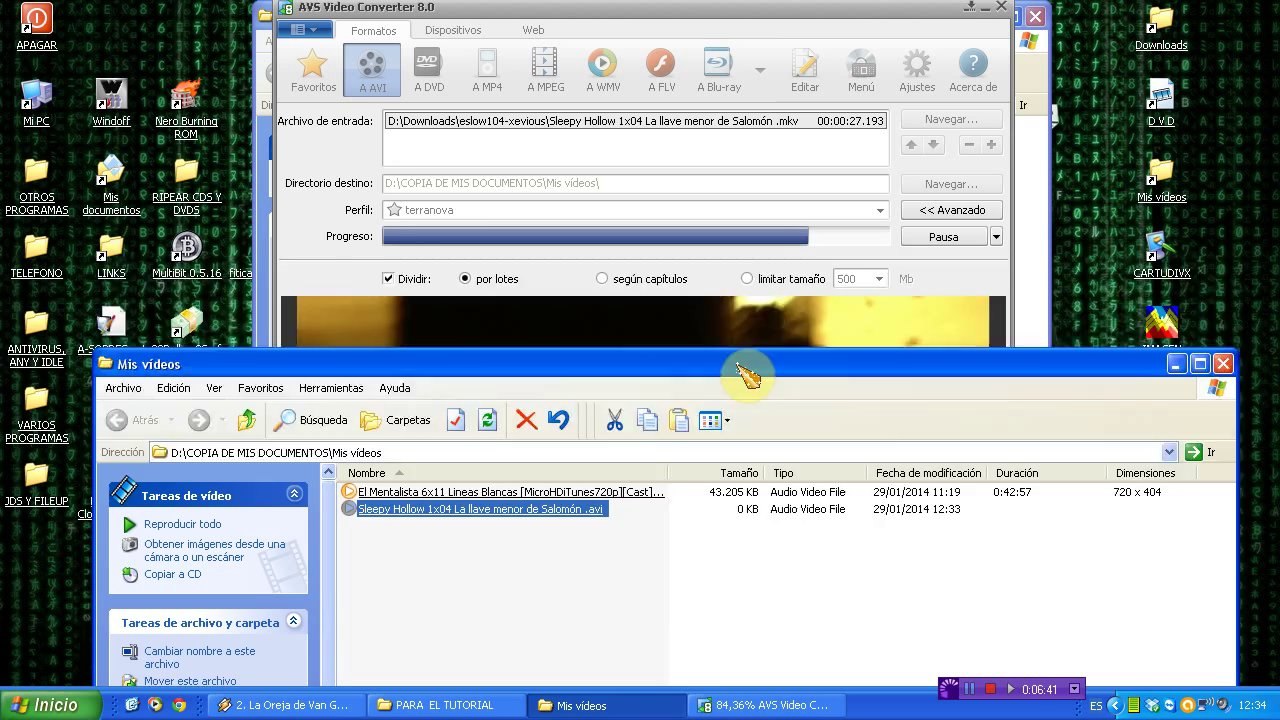Click Cambiar nombre a este archivo

click(199, 657)
